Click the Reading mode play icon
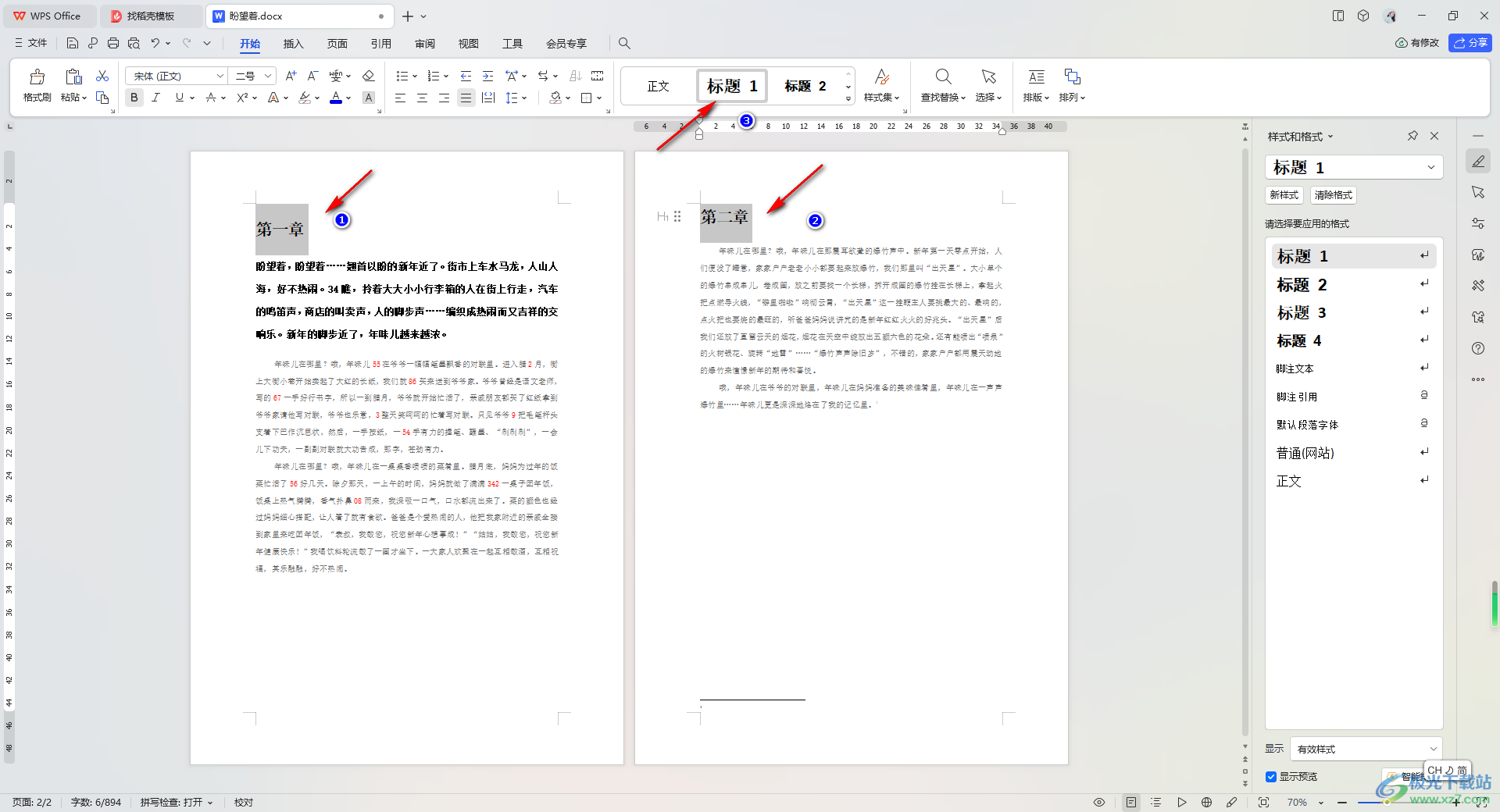Image resolution: width=1500 pixels, height=812 pixels. tap(1182, 802)
